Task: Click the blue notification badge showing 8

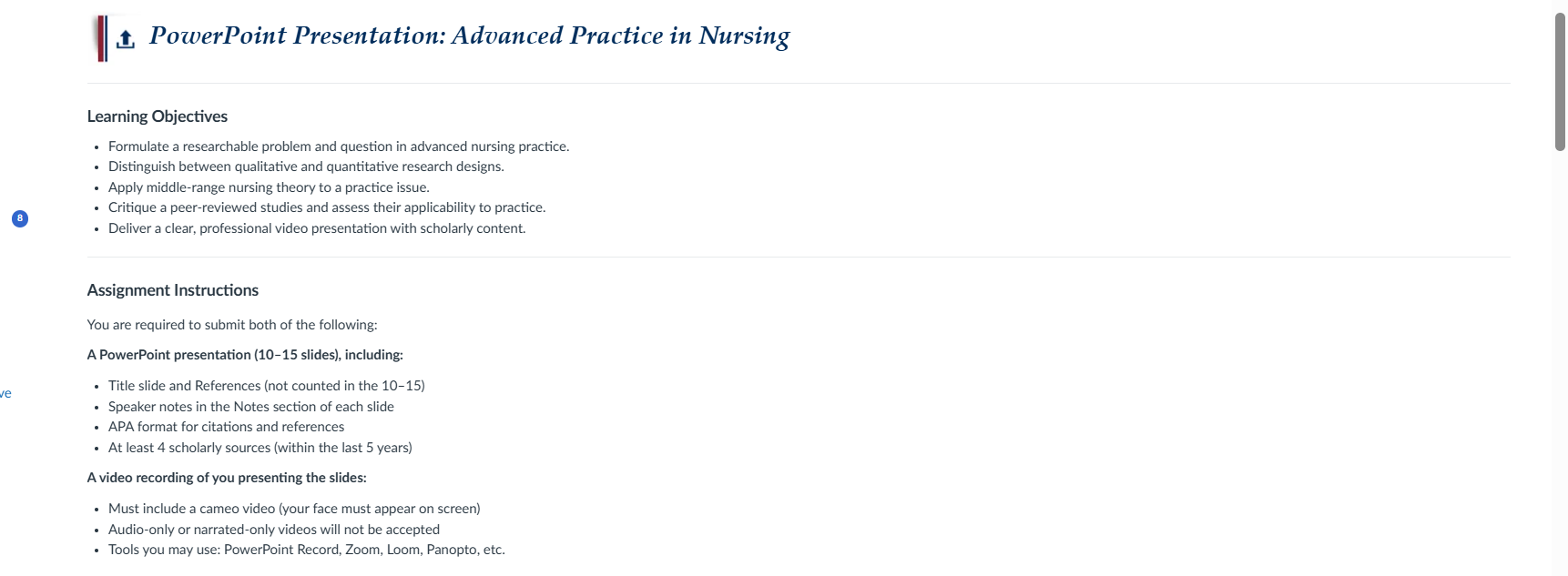Action: 20,218
